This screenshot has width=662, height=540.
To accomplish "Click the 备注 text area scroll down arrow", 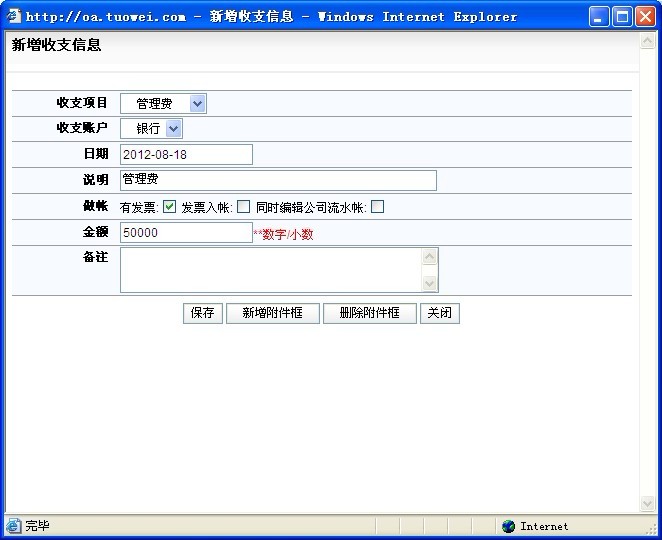I will [430, 284].
